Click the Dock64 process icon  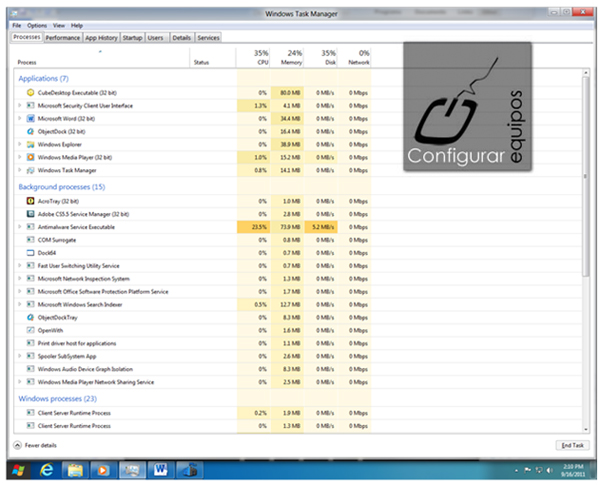tap(30, 253)
